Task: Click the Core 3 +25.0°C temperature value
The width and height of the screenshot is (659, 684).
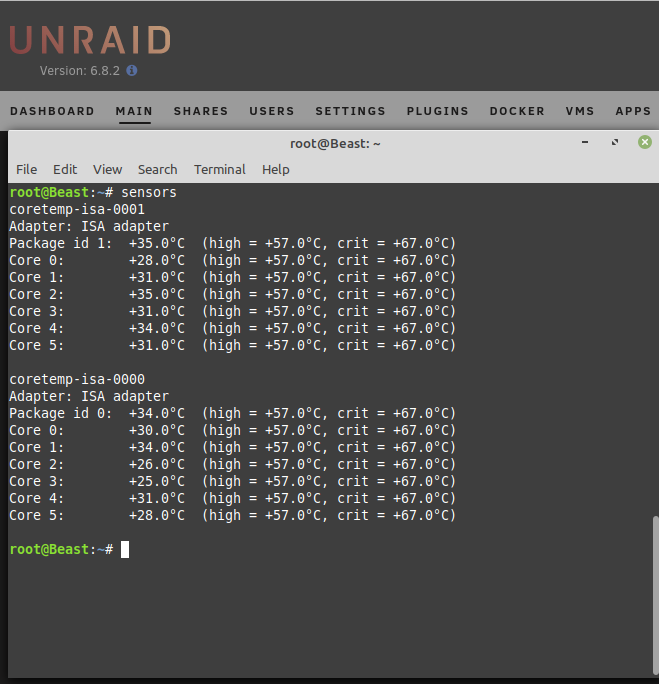Action: [x=157, y=482]
